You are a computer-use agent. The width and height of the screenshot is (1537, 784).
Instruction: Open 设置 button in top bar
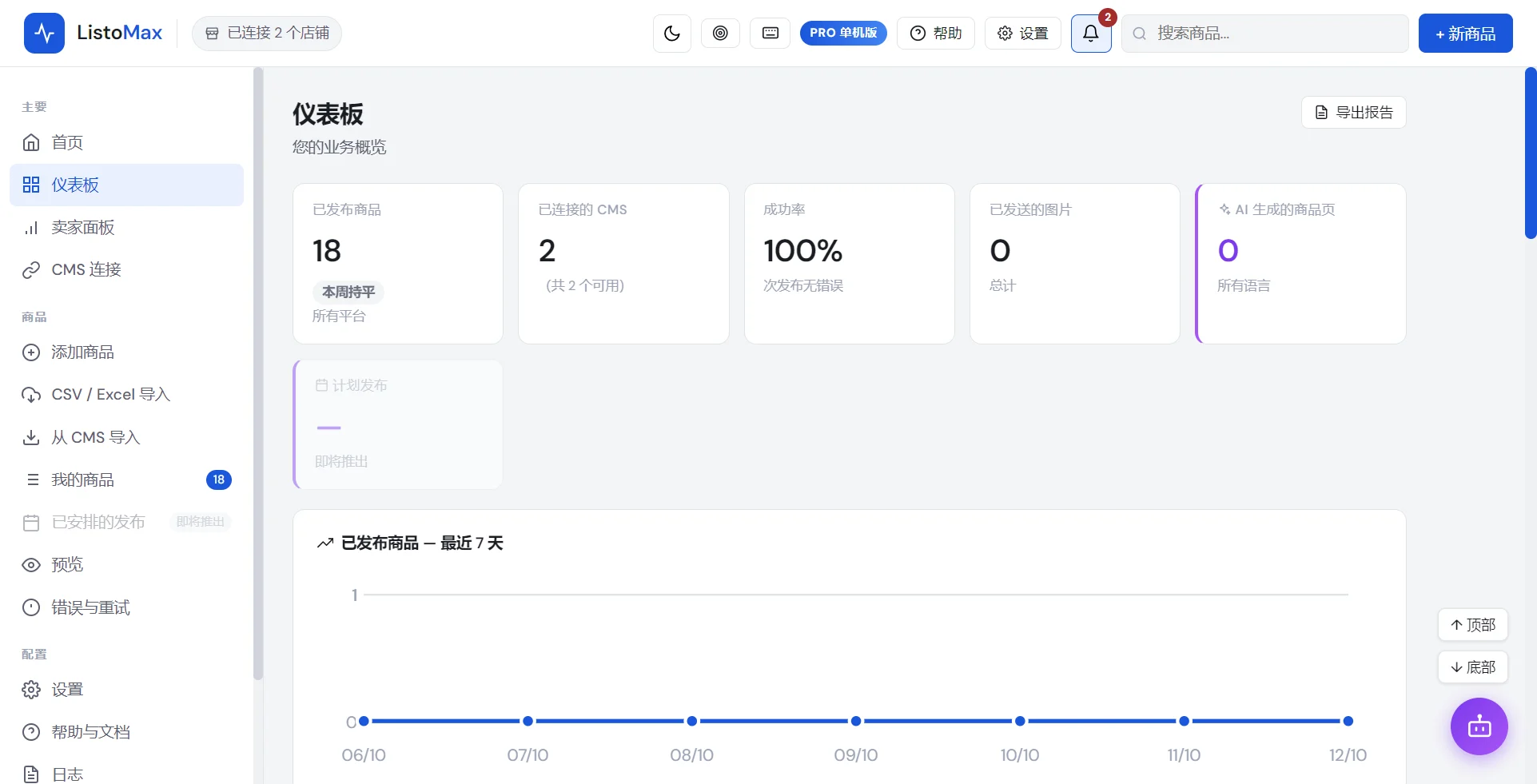click(x=1023, y=34)
